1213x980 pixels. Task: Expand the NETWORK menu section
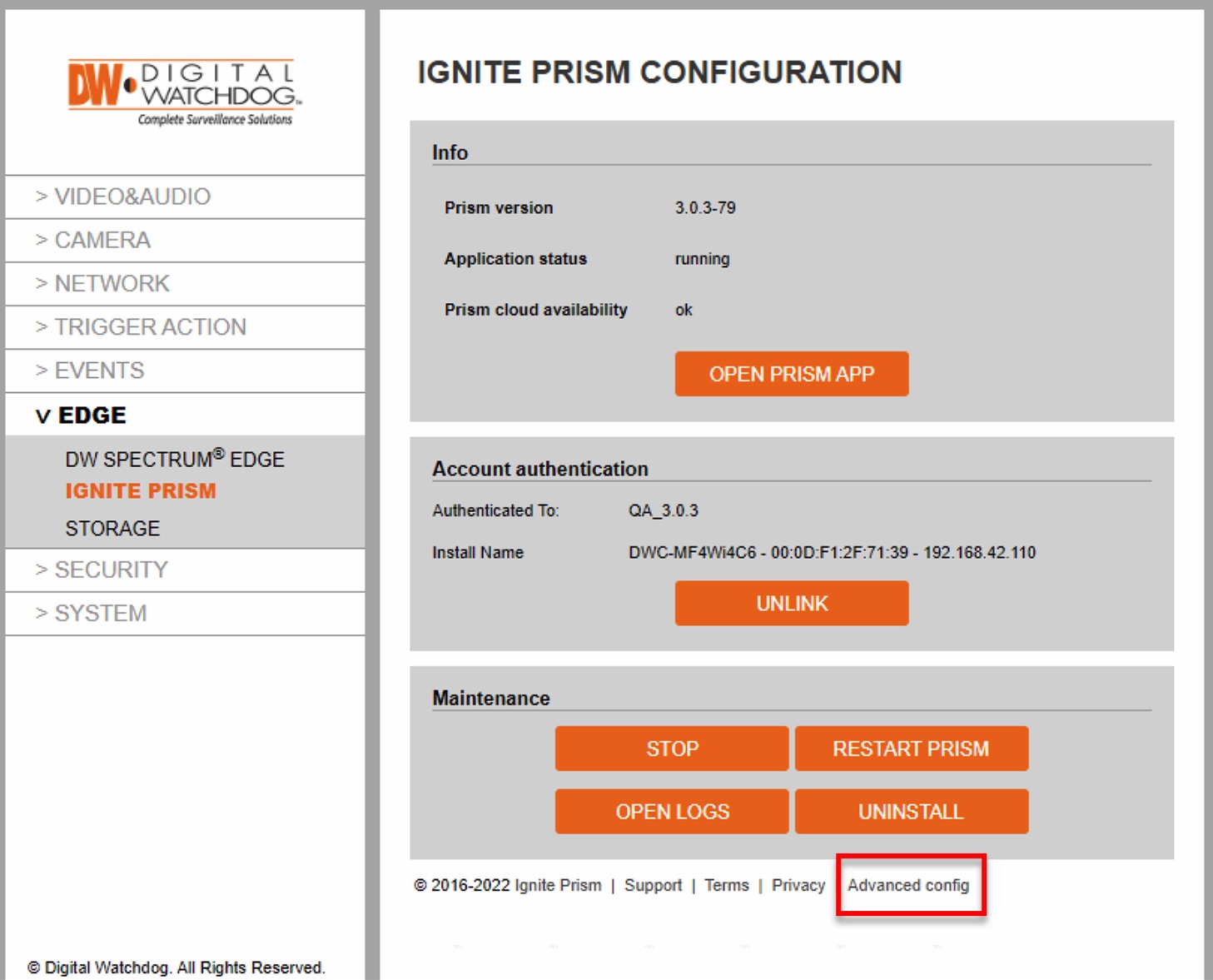pos(185,283)
